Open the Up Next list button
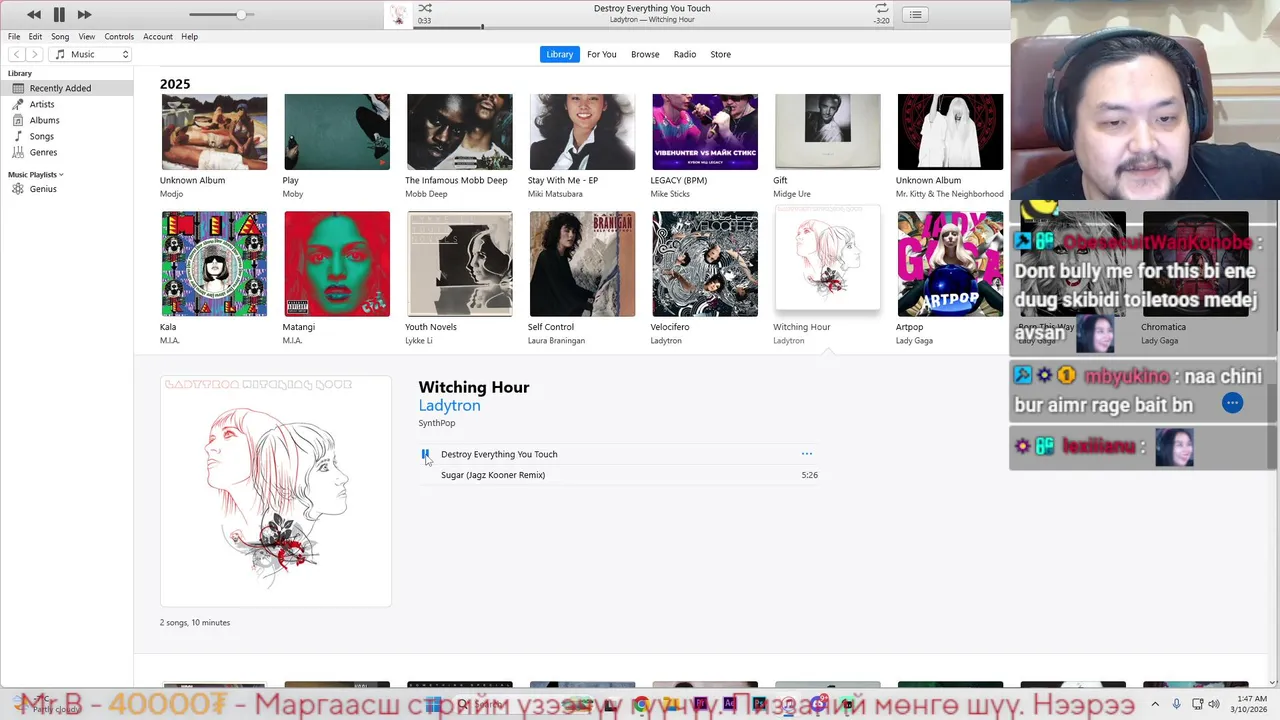 tap(915, 14)
